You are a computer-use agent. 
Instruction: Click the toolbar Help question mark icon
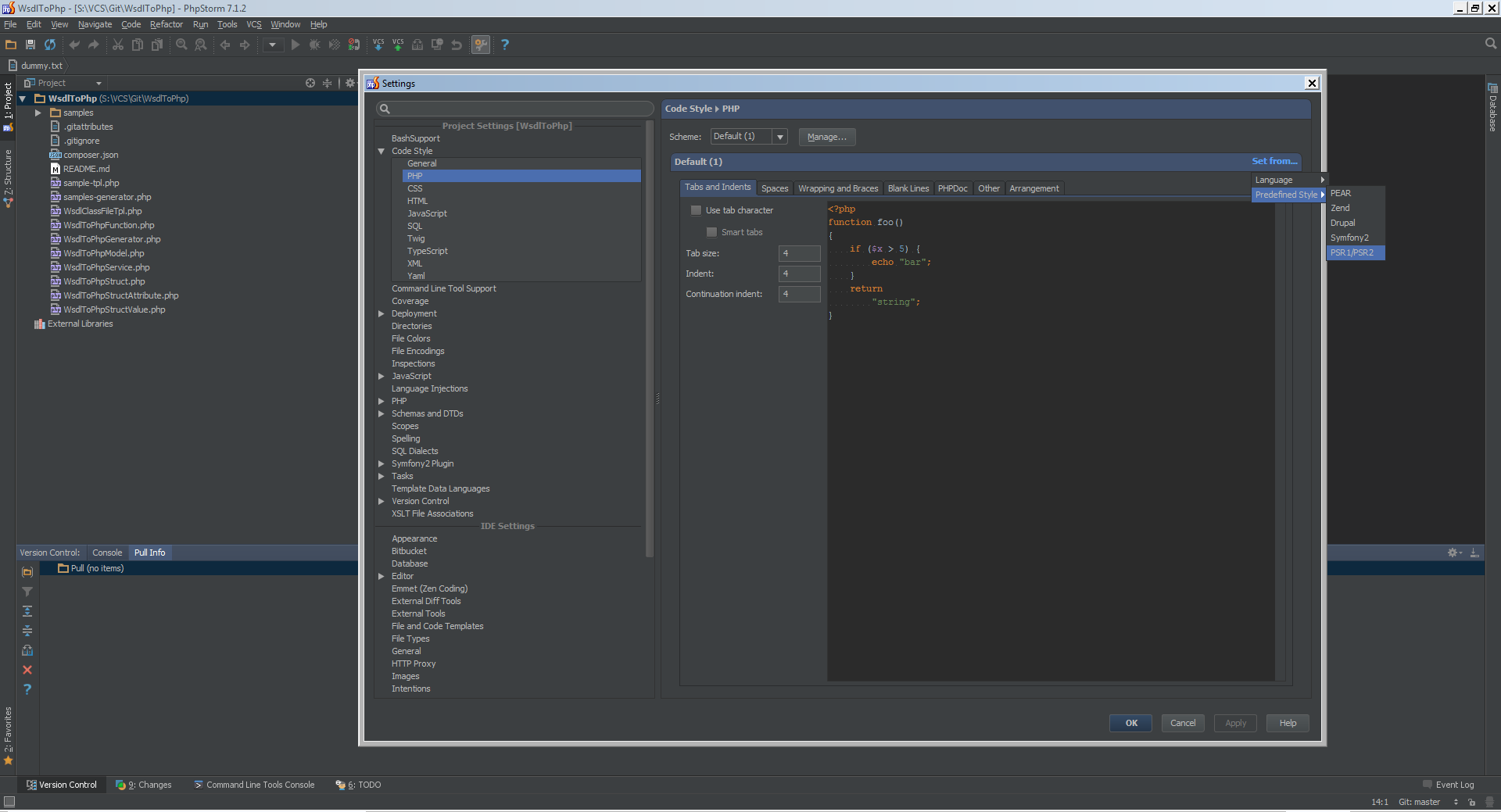(505, 45)
